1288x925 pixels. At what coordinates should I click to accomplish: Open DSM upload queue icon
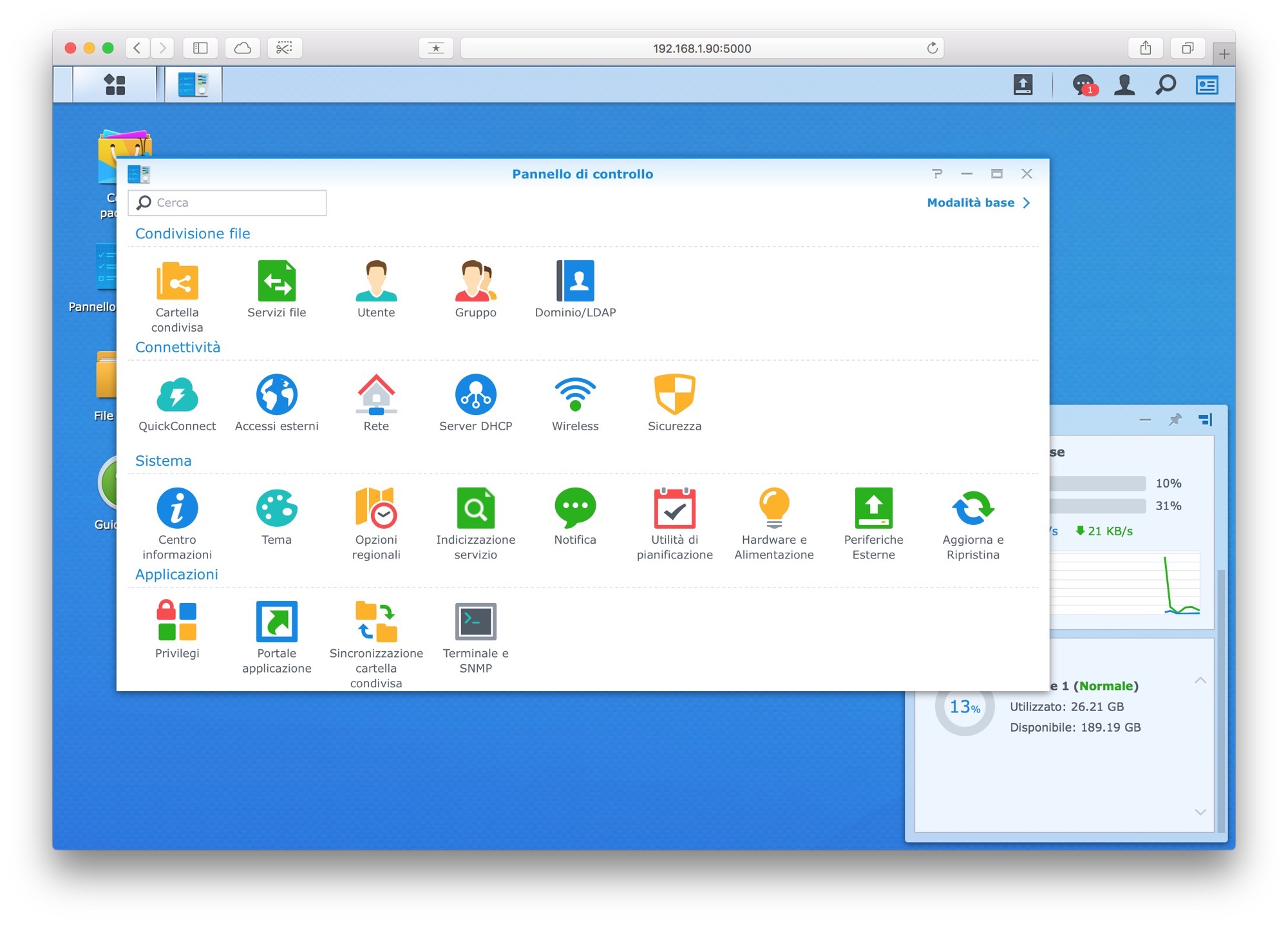[x=1023, y=84]
